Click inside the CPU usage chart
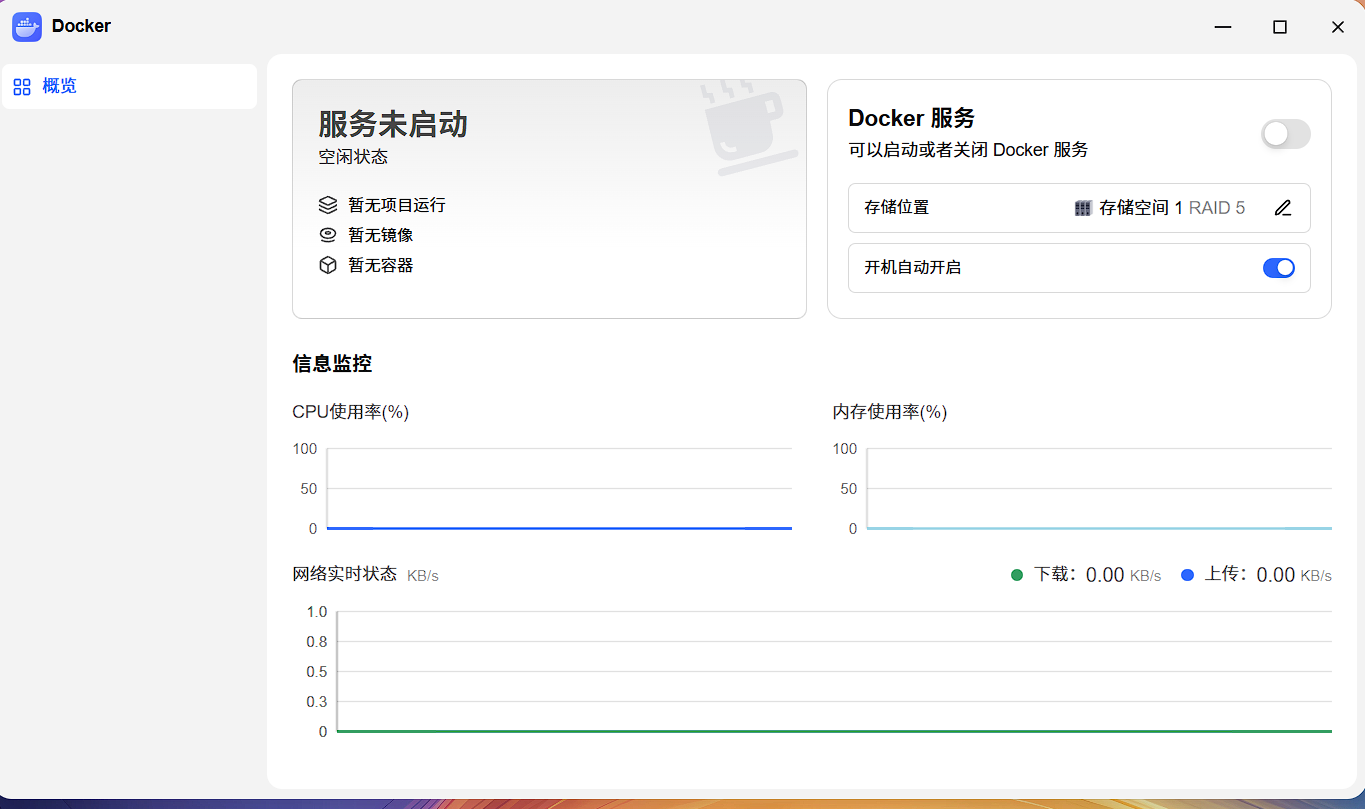 tap(559, 489)
